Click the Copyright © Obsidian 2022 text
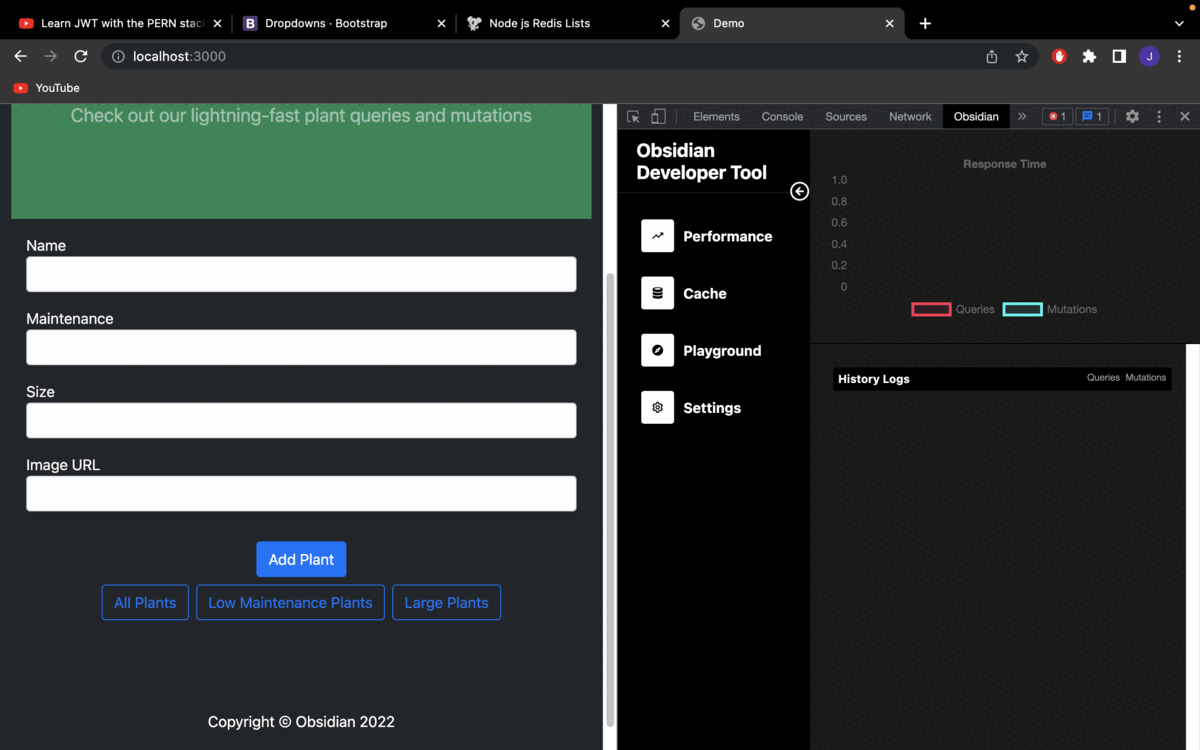This screenshot has width=1200, height=750. click(x=301, y=722)
